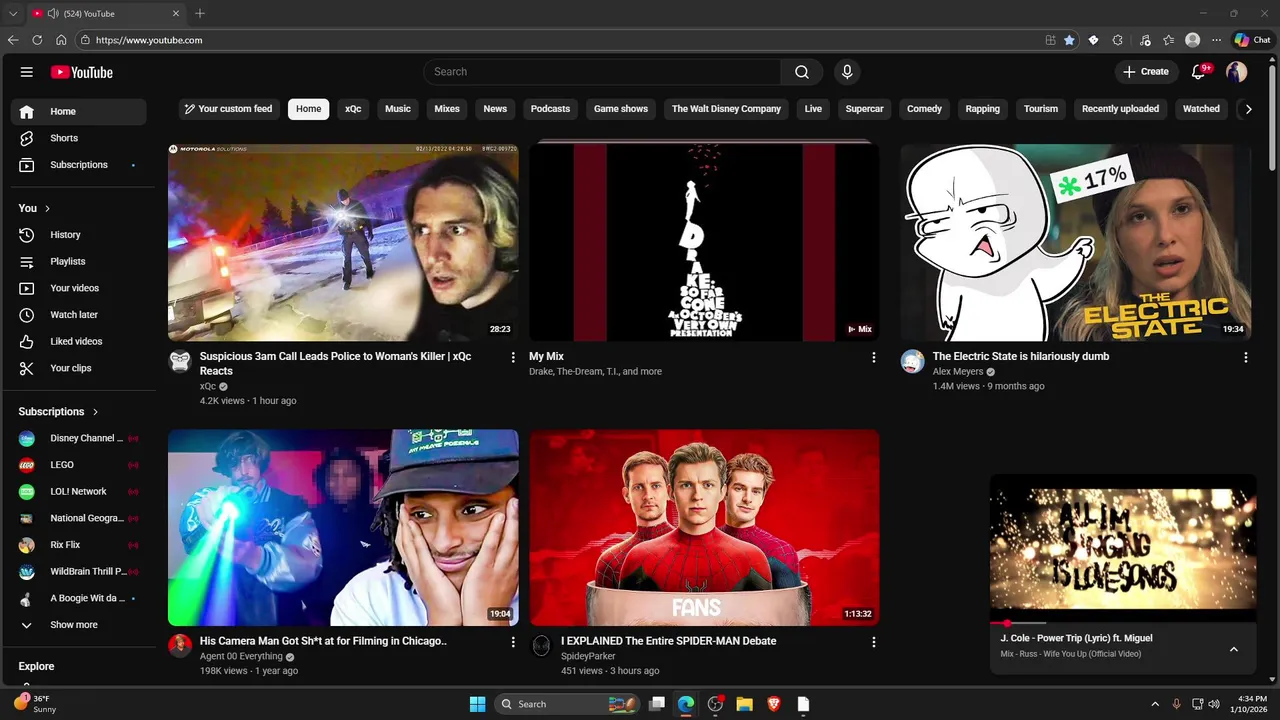
Task: Open more options for Electric State video
Action: [1245, 357]
